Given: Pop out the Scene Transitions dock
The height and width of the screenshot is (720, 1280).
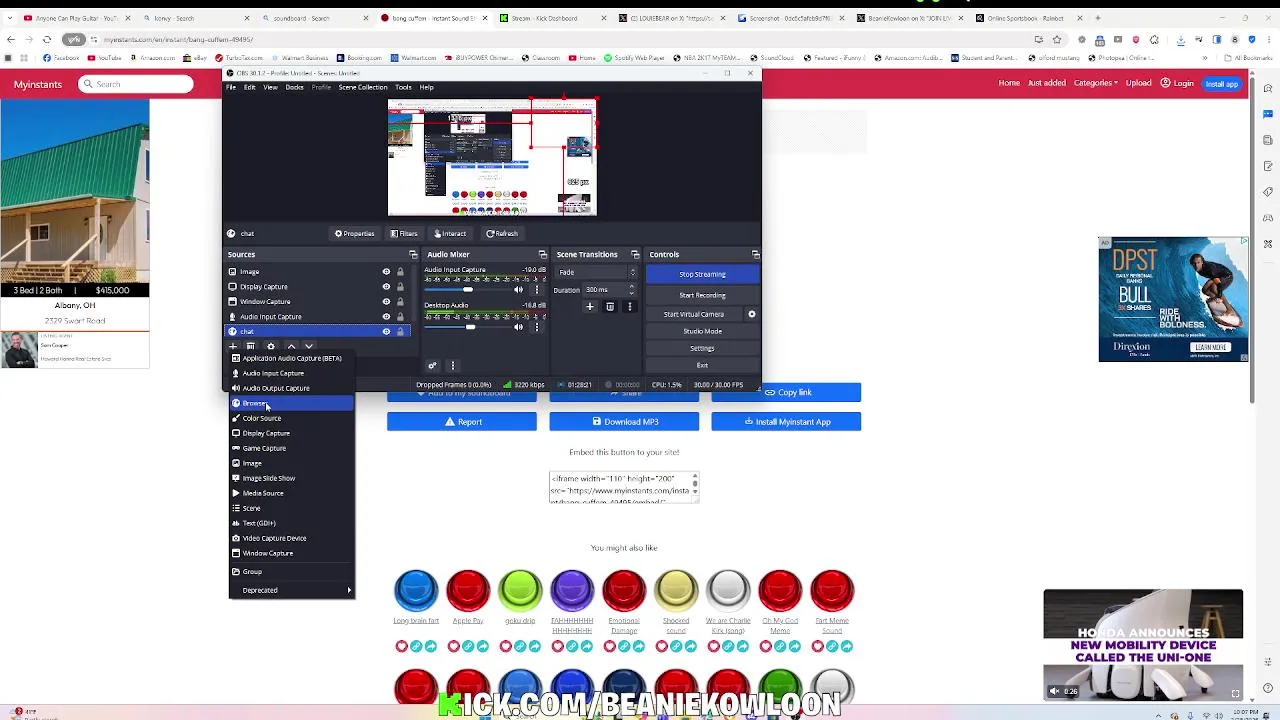Looking at the screenshot, I should pos(635,255).
